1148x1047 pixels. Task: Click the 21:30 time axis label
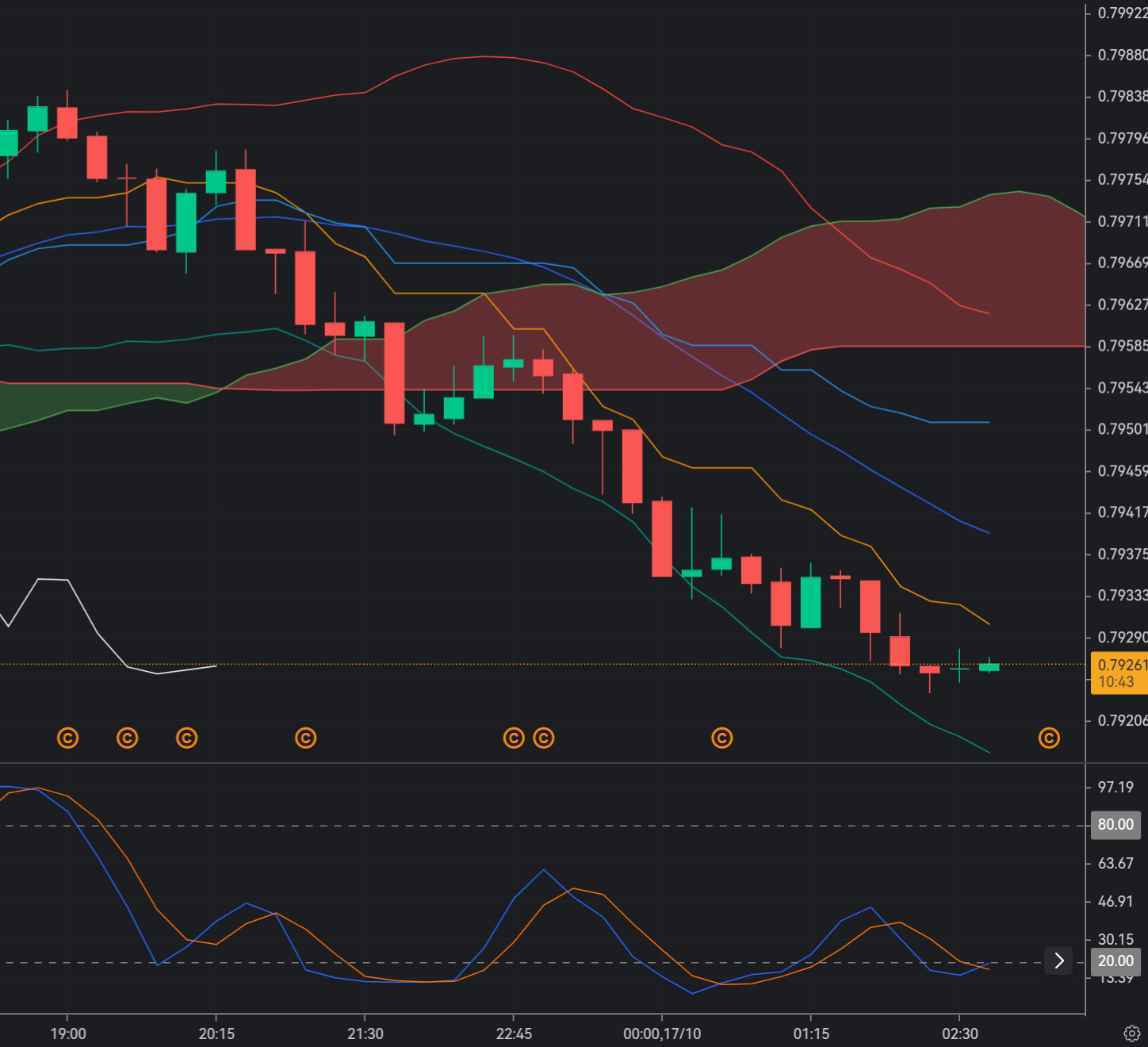click(x=365, y=1034)
